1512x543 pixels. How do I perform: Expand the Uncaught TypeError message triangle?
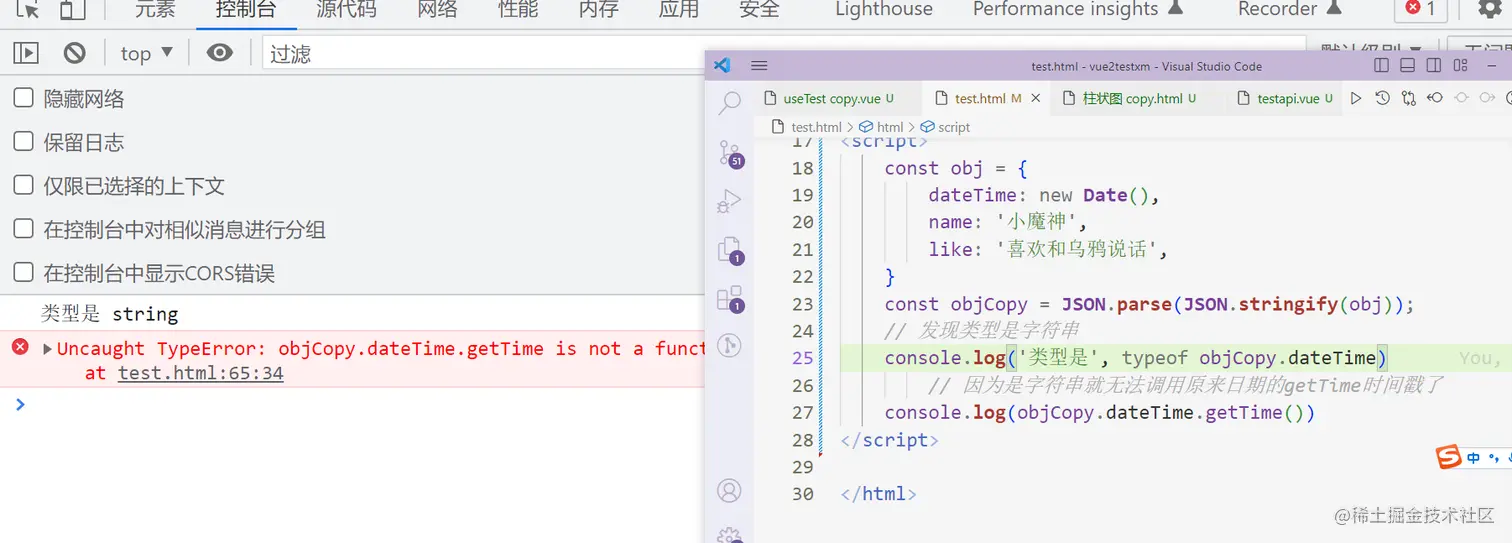(47, 349)
